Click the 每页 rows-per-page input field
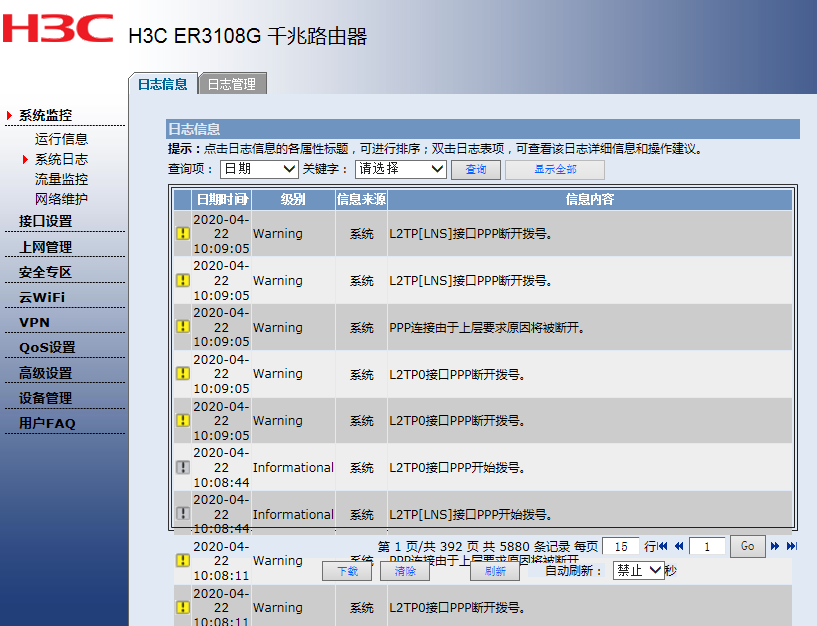The image size is (817, 626). (621, 546)
